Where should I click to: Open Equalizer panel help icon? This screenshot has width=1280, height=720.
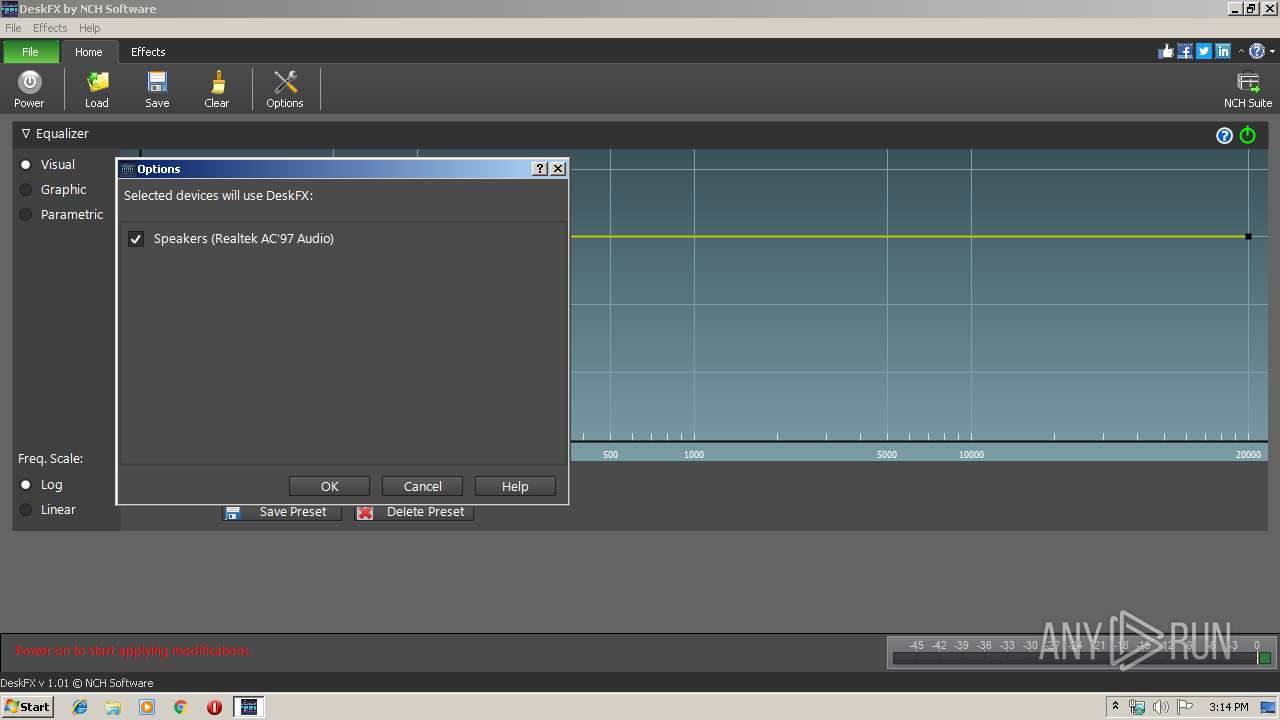pyautogui.click(x=1224, y=135)
